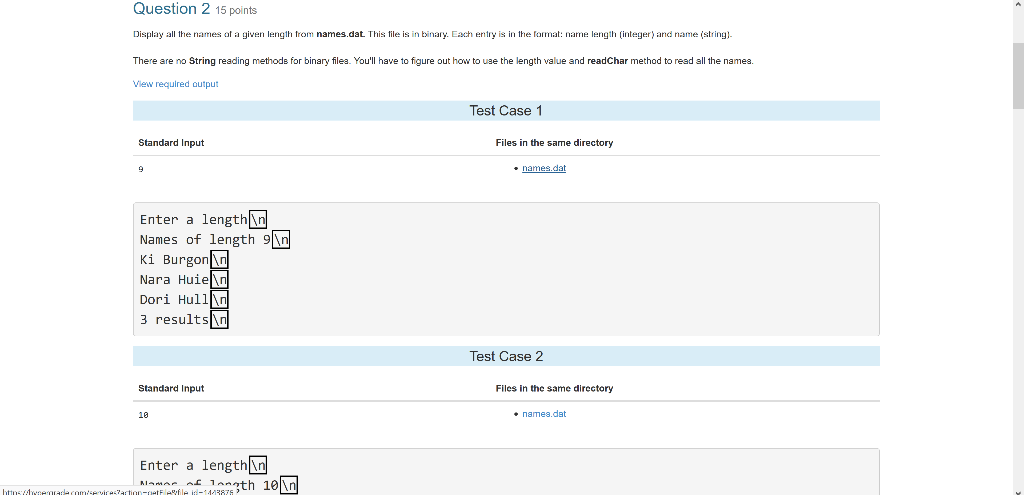Click Names of length 9 line
Image resolution: width=1024 pixels, height=495 pixels.
coord(214,240)
